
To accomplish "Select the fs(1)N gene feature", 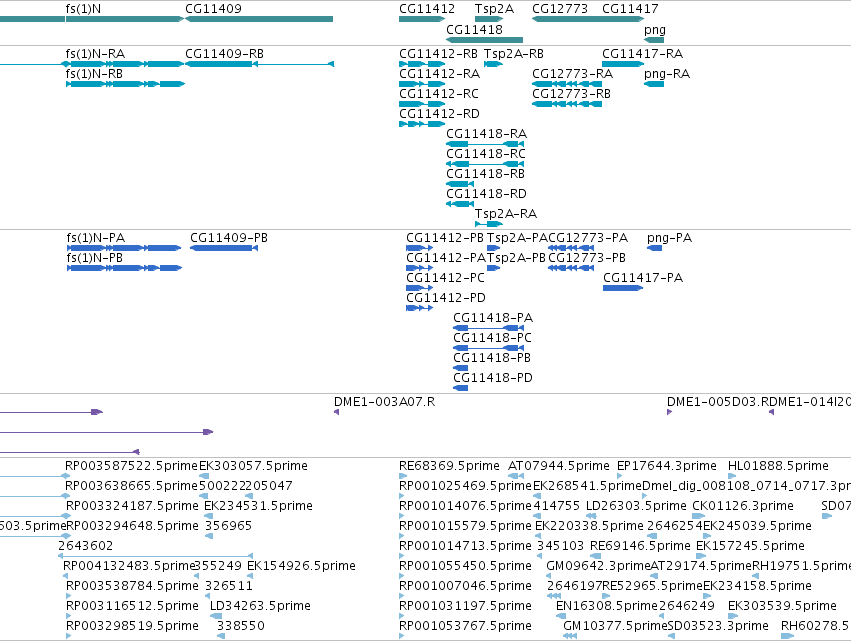I will pyautogui.click(x=125, y=19).
